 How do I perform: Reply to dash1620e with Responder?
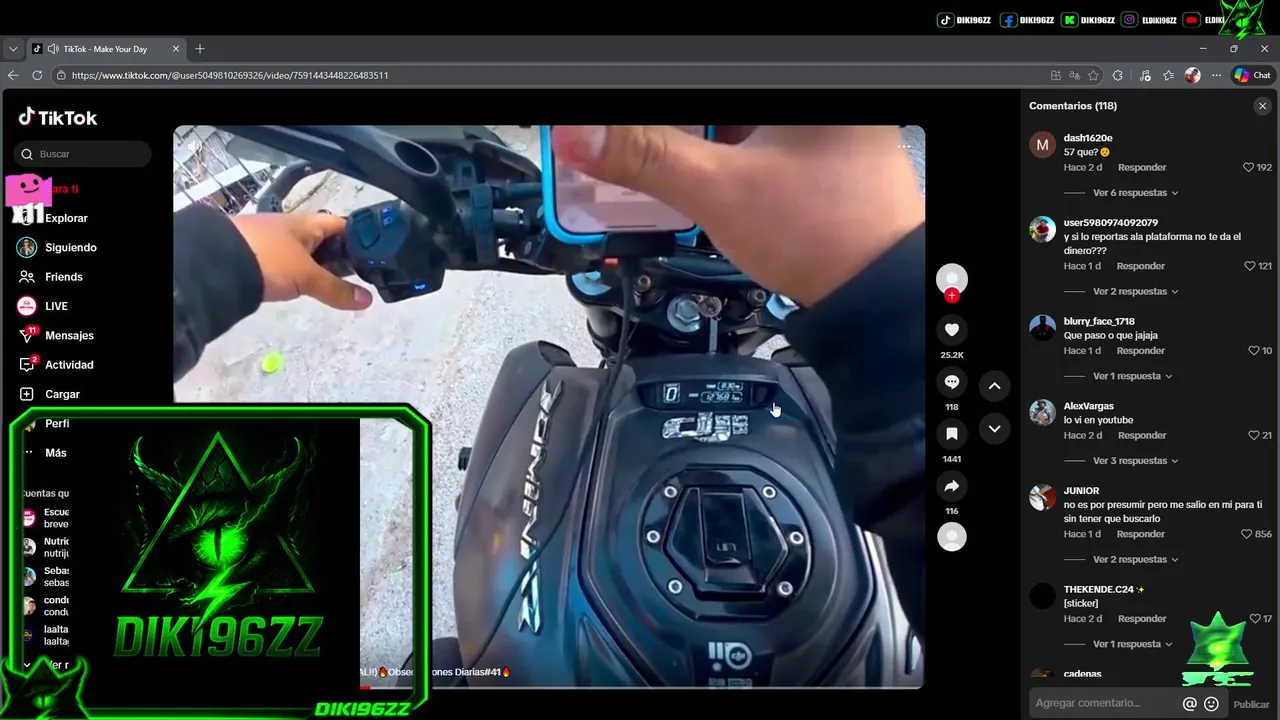click(1142, 167)
